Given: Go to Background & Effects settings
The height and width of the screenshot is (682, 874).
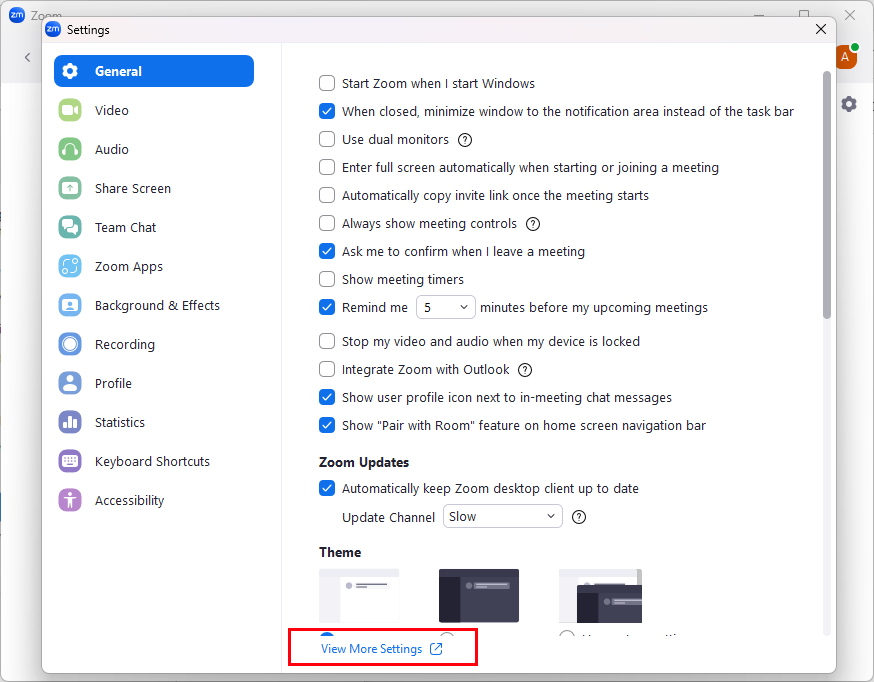Looking at the screenshot, I should click(156, 305).
